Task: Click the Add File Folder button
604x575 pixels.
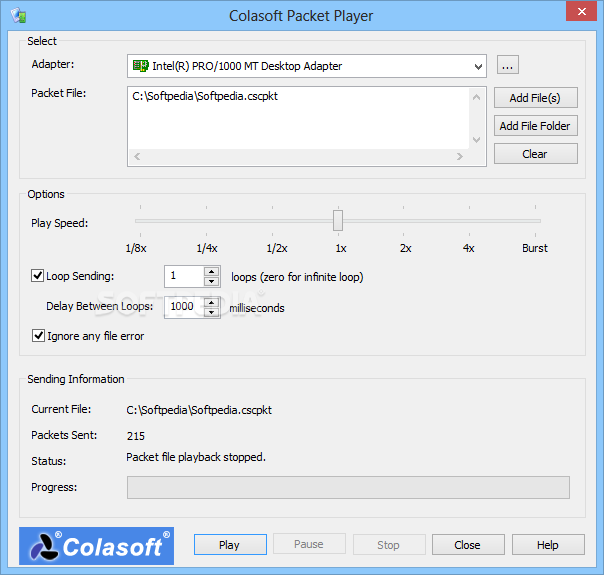Action: point(535,126)
